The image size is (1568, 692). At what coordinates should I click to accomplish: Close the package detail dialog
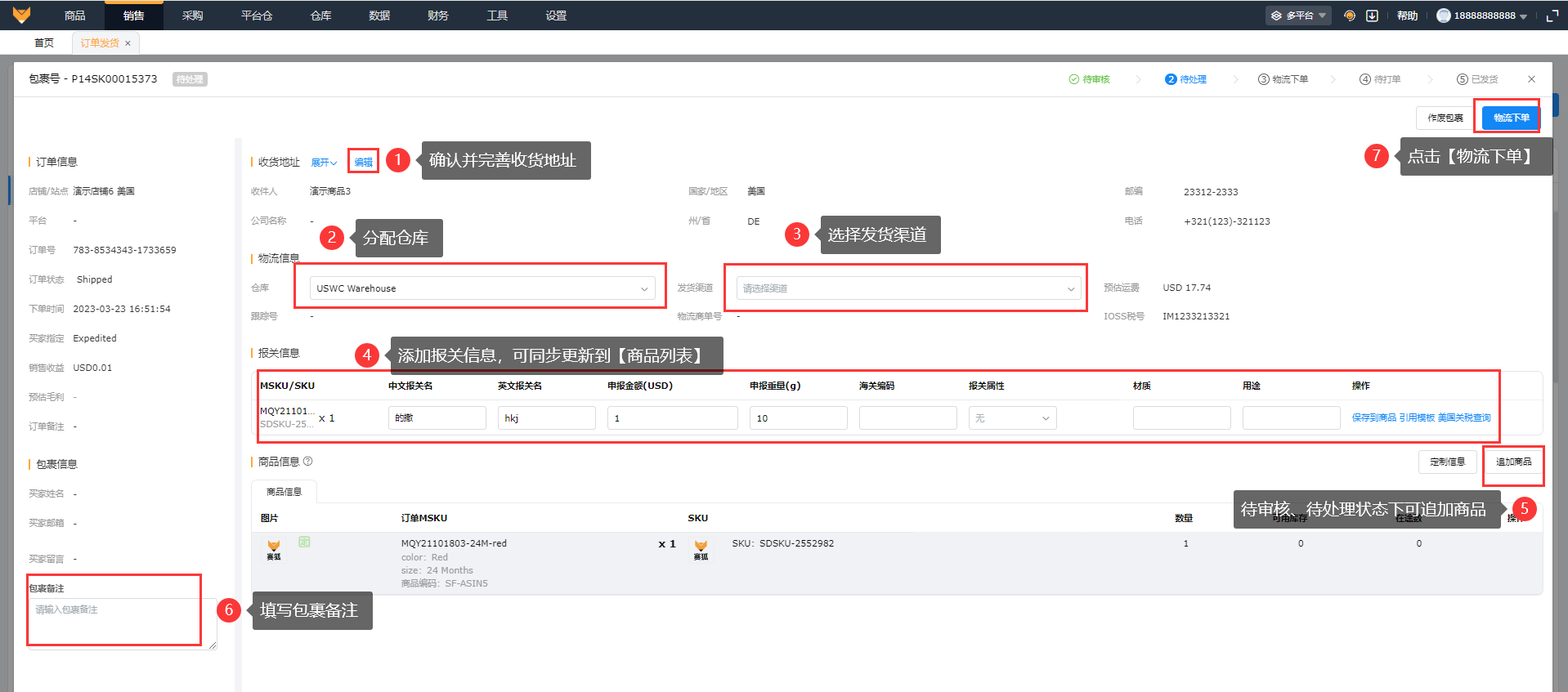pyautogui.click(x=1531, y=79)
